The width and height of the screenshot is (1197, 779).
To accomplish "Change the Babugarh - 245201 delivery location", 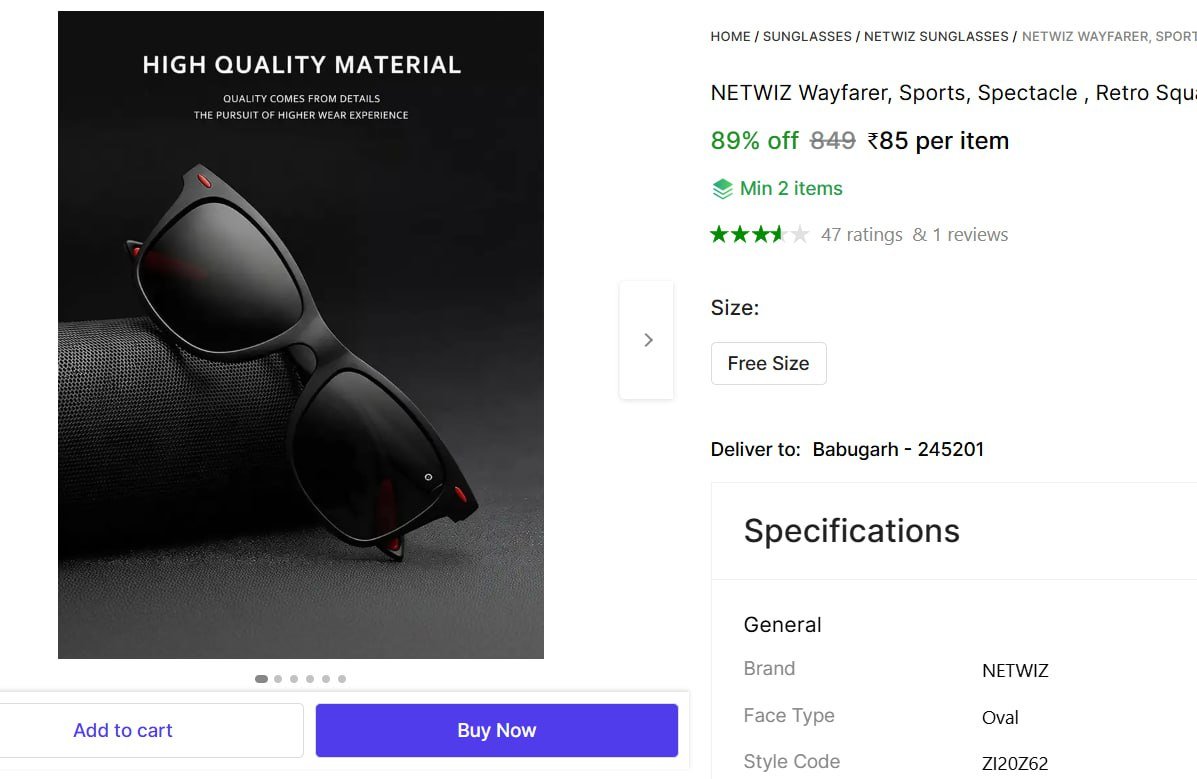I will tap(898, 449).
